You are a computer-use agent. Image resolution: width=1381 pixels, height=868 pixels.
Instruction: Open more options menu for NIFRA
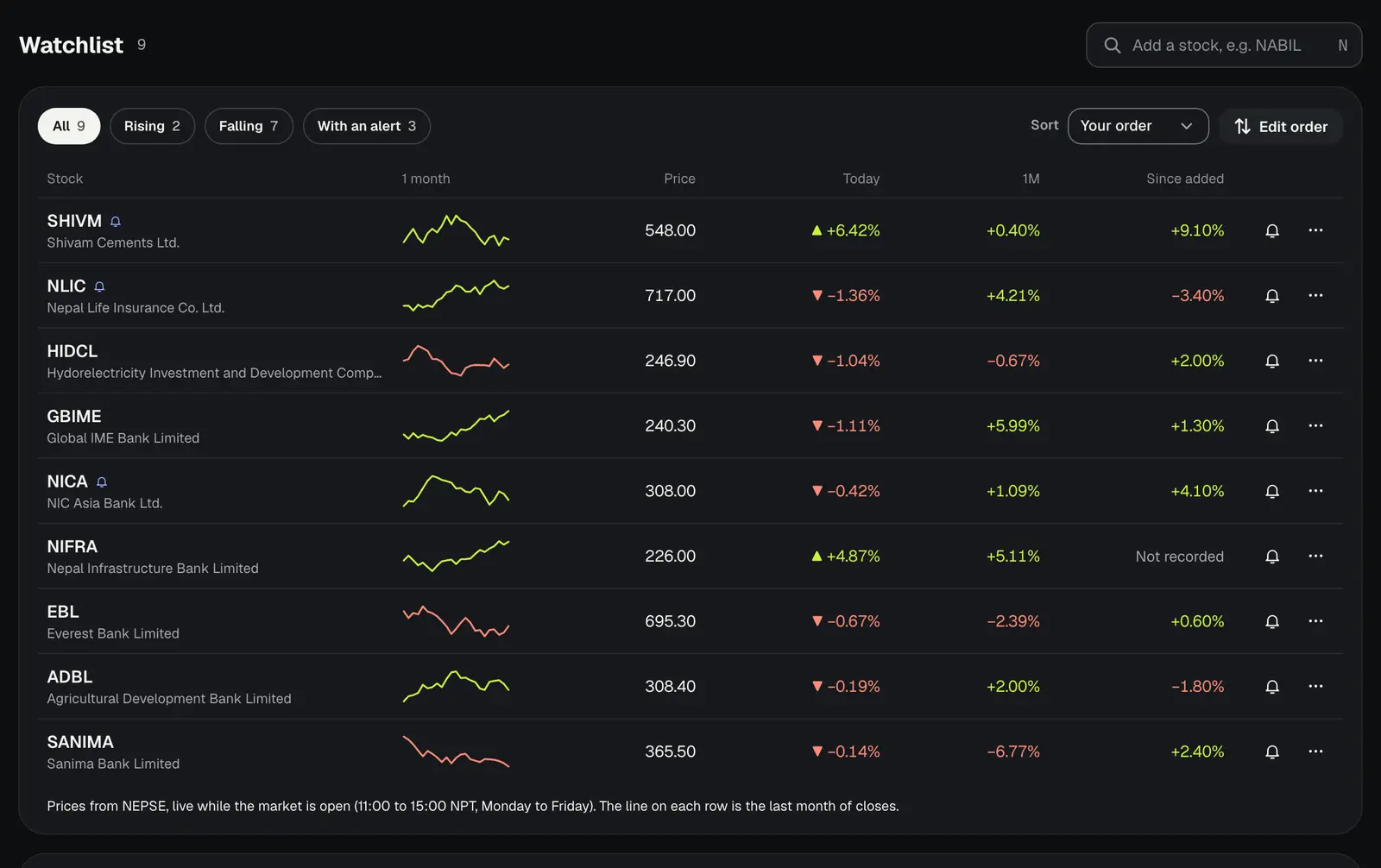[x=1315, y=556]
